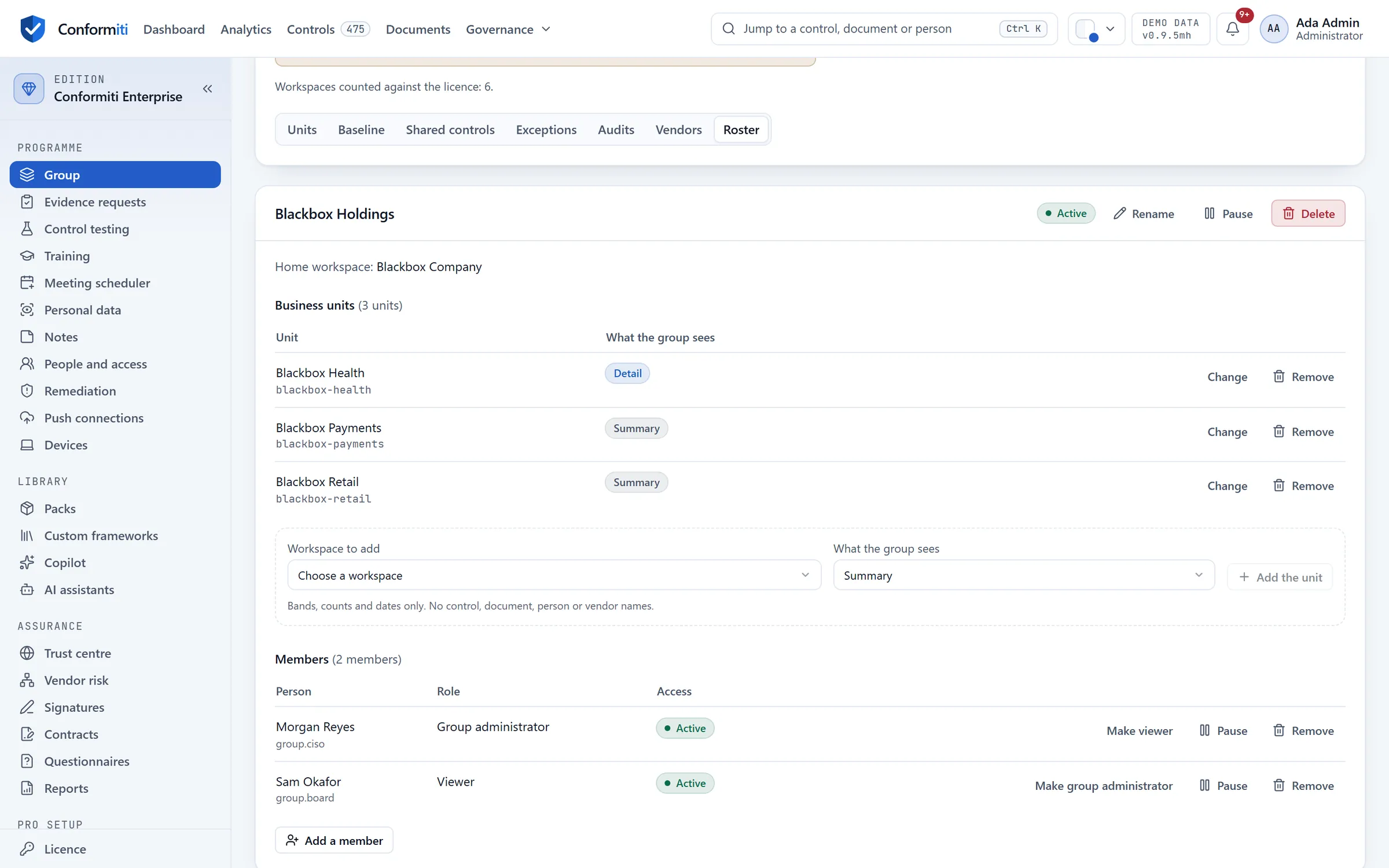
Task: Open the Ada Admin profile avatar
Action: coord(1273,29)
